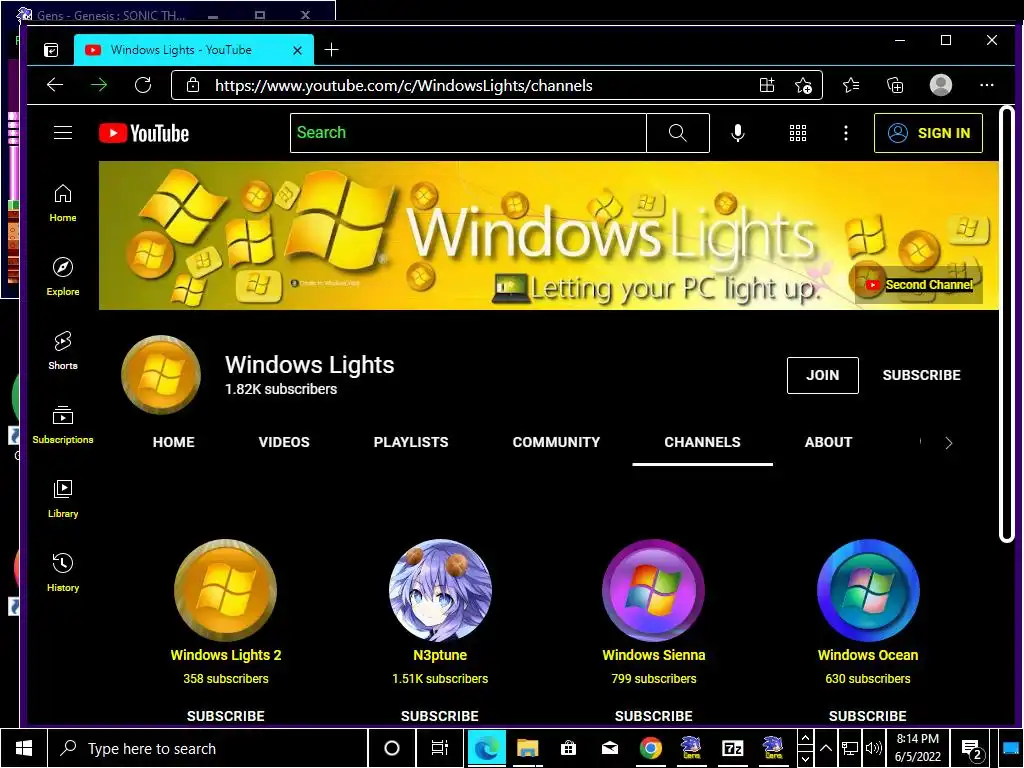Click the taskbar search box
This screenshot has height=768, width=1024.
point(208,748)
